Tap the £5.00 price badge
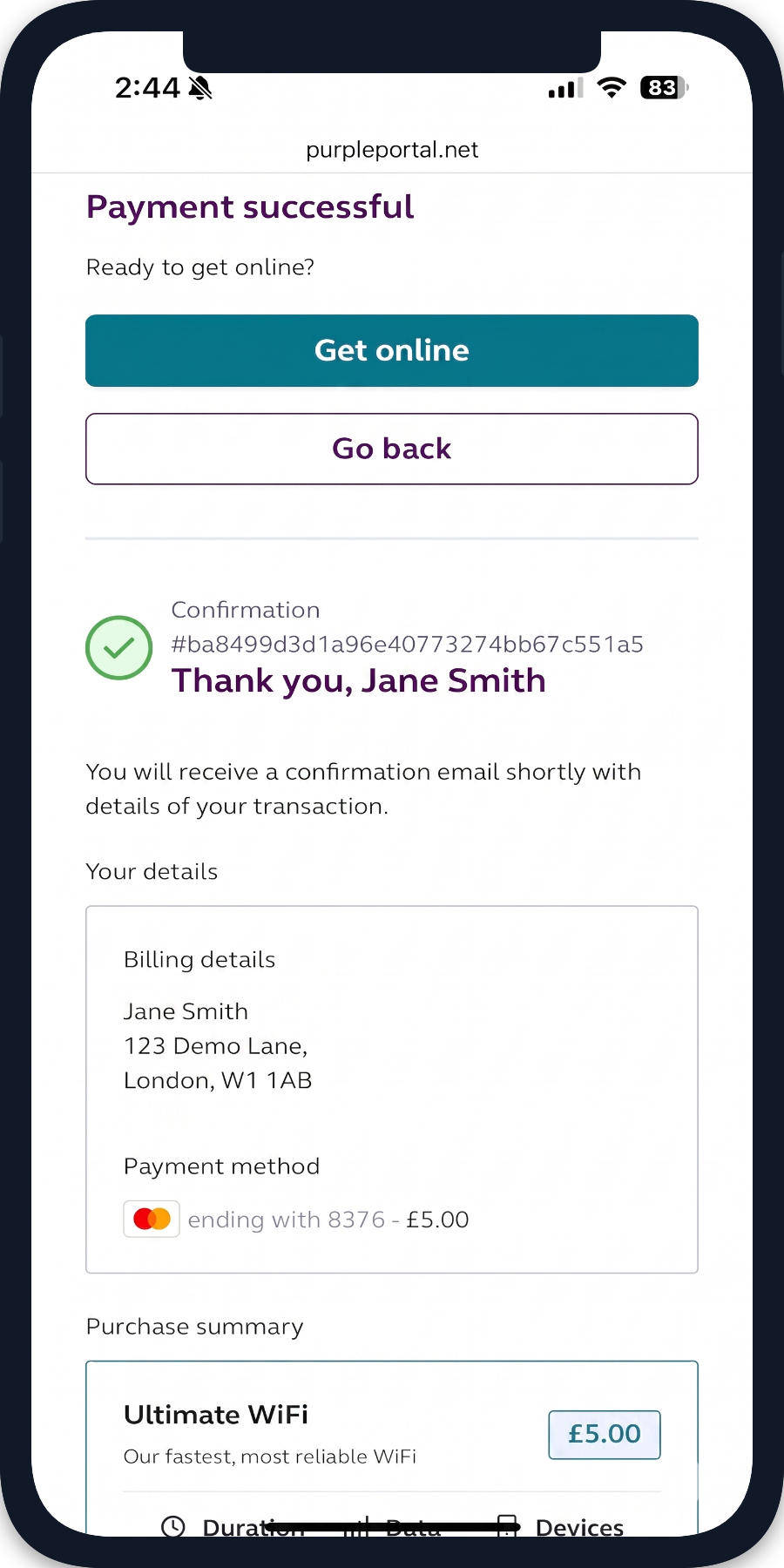784x1568 pixels. (605, 1434)
